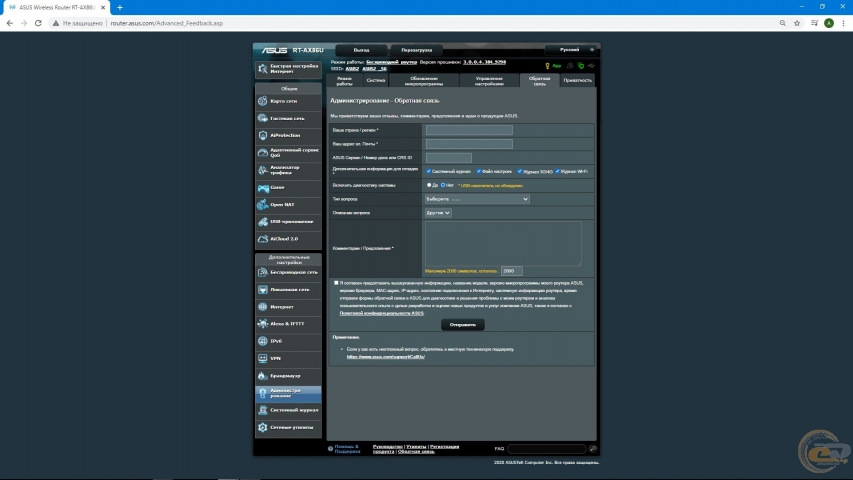This screenshot has height=480, width=853.
Task: Uncheck Файл настроек checkbox
Action: click(x=479, y=171)
